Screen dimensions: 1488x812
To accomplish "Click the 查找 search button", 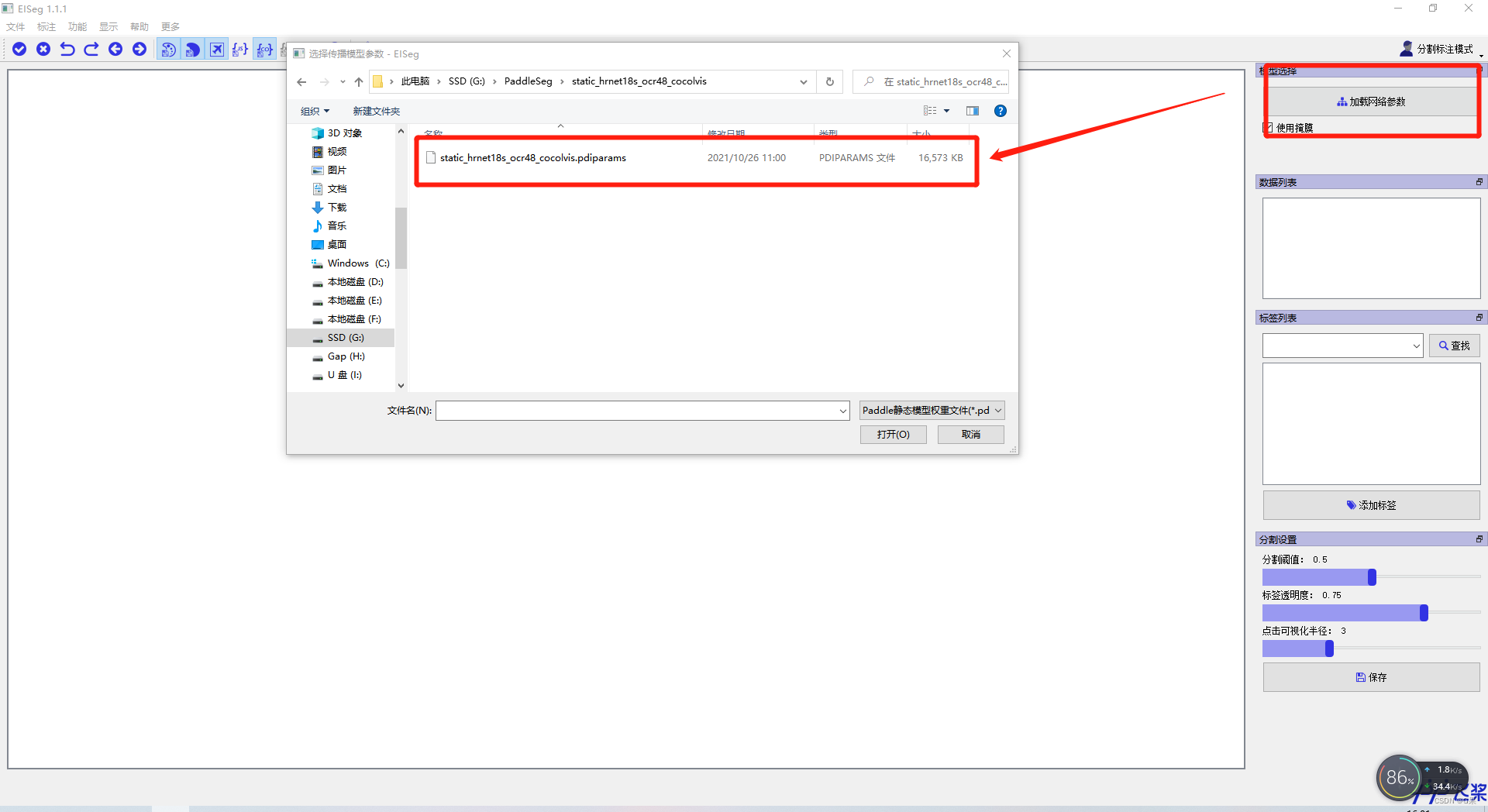I will click(x=1455, y=346).
